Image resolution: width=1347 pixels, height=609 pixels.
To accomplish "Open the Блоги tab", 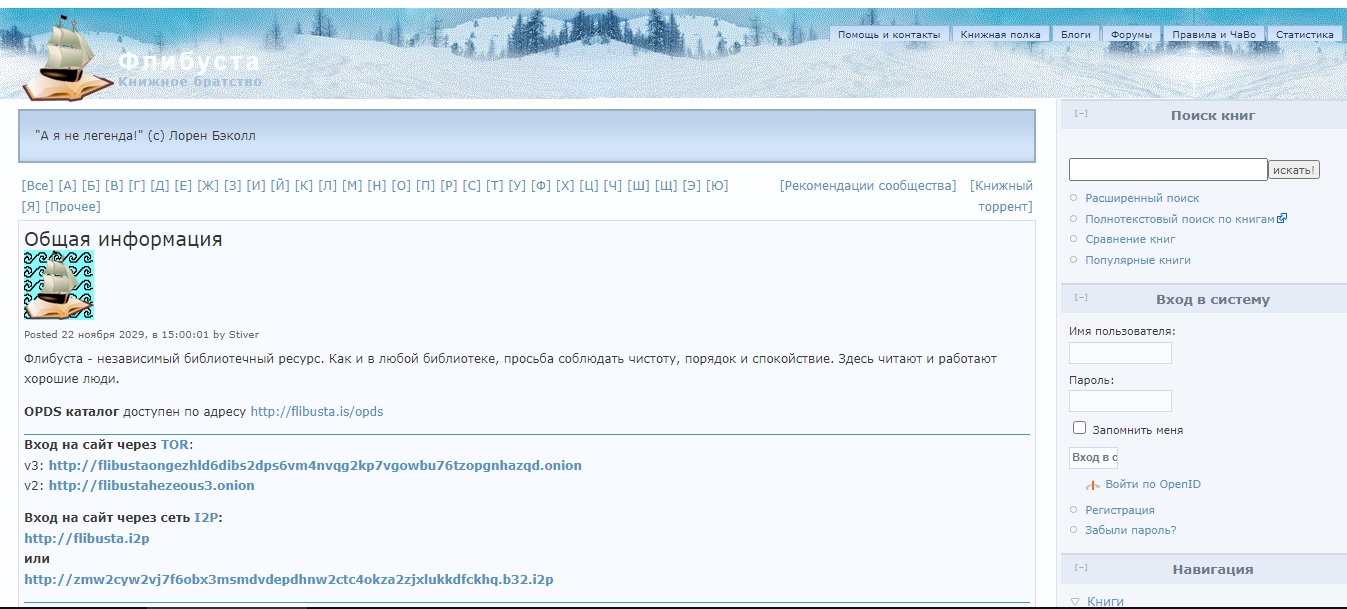I will pyautogui.click(x=1076, y=34).
